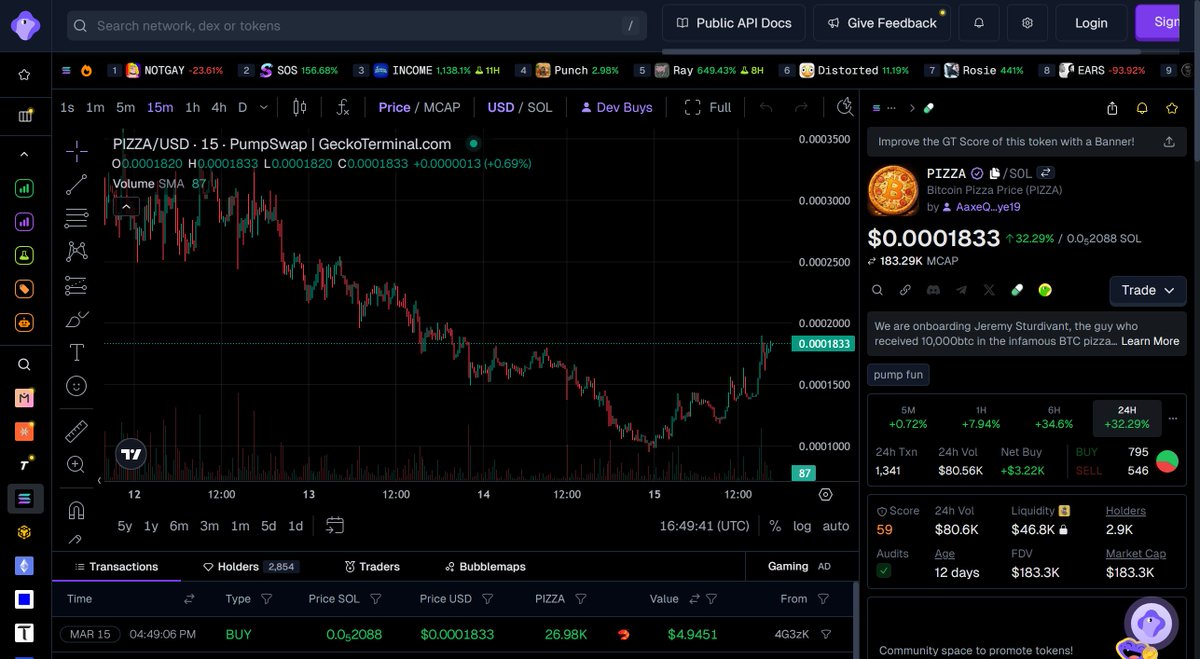
Task: Click the go-to-date calendar icon
Action: (x=335, y=525)
